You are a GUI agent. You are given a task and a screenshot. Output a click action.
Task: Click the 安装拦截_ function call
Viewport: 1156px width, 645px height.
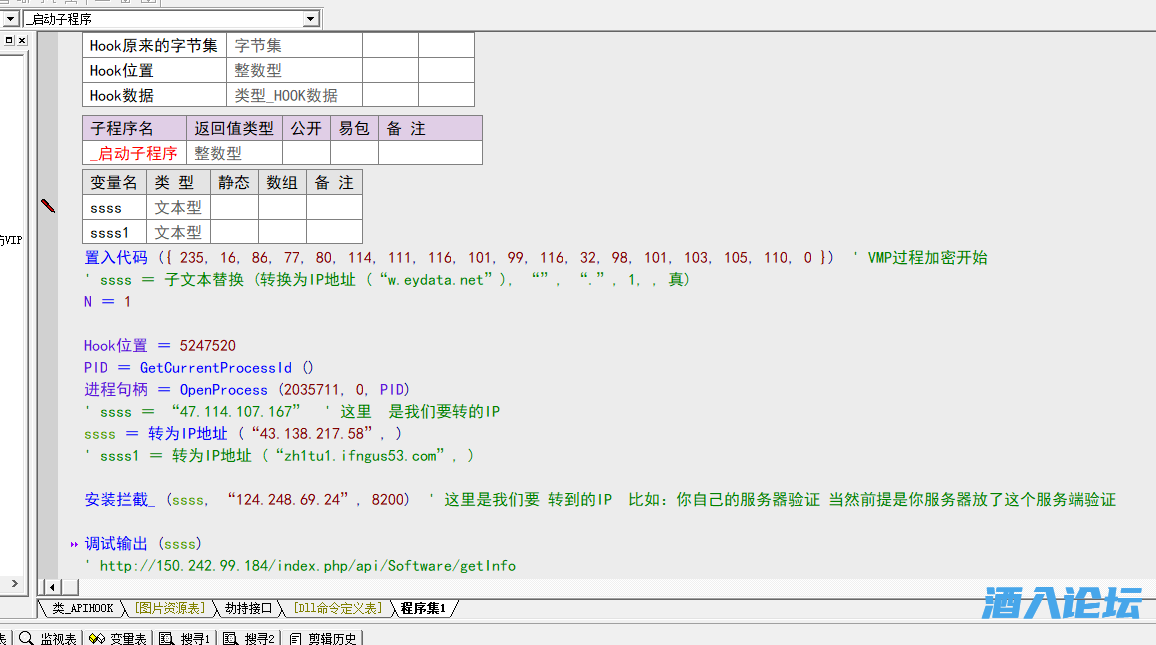point(120,500)
